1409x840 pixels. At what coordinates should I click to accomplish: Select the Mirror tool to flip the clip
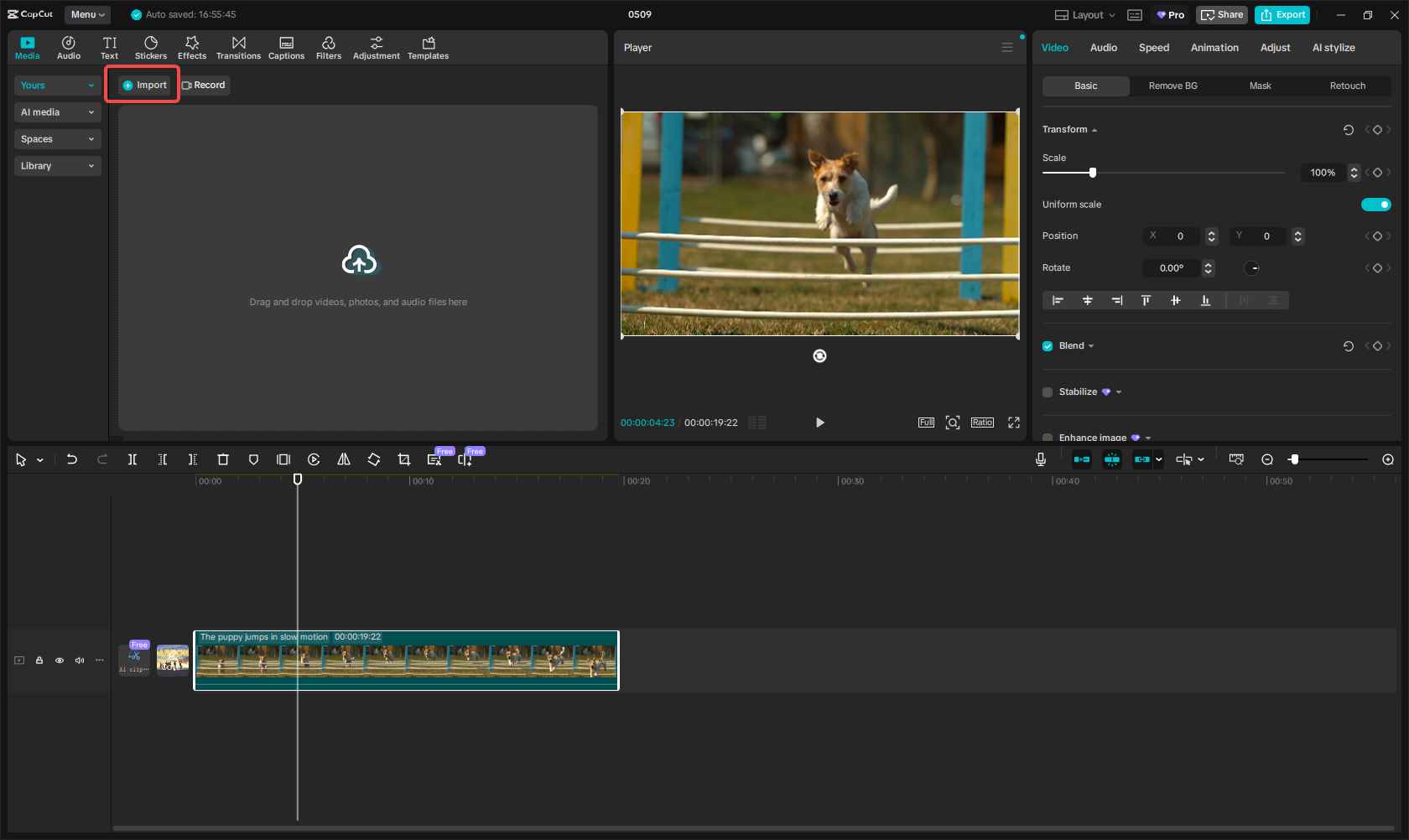coord(344,459)
